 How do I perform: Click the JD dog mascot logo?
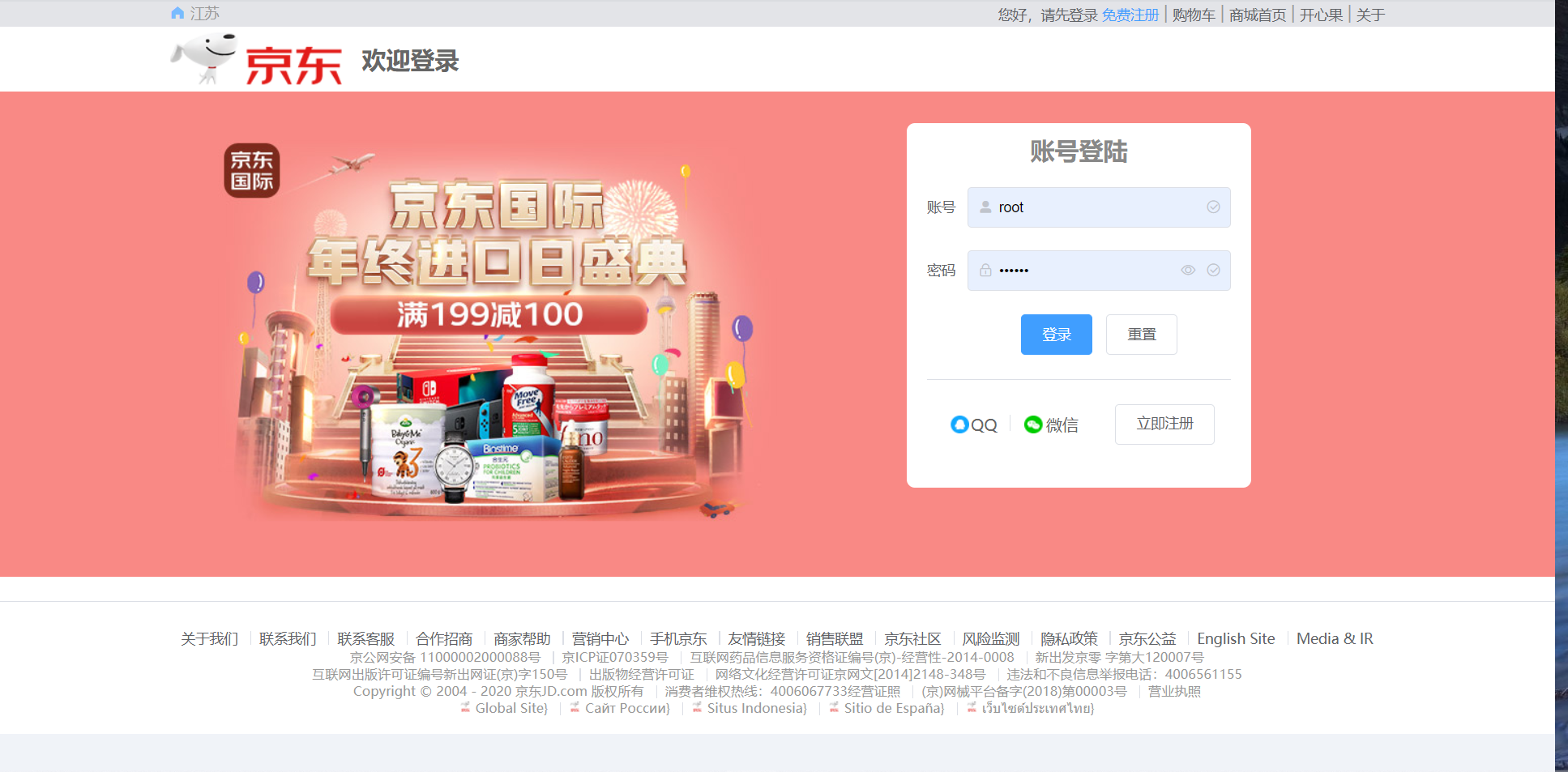[x=204, y=57]
